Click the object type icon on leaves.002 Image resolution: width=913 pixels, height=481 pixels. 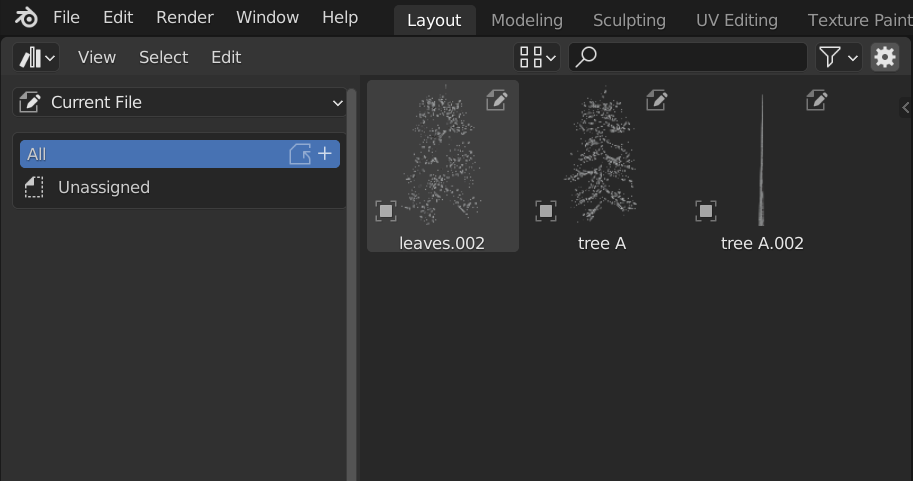pyautogui.click(x=385, y=211)
